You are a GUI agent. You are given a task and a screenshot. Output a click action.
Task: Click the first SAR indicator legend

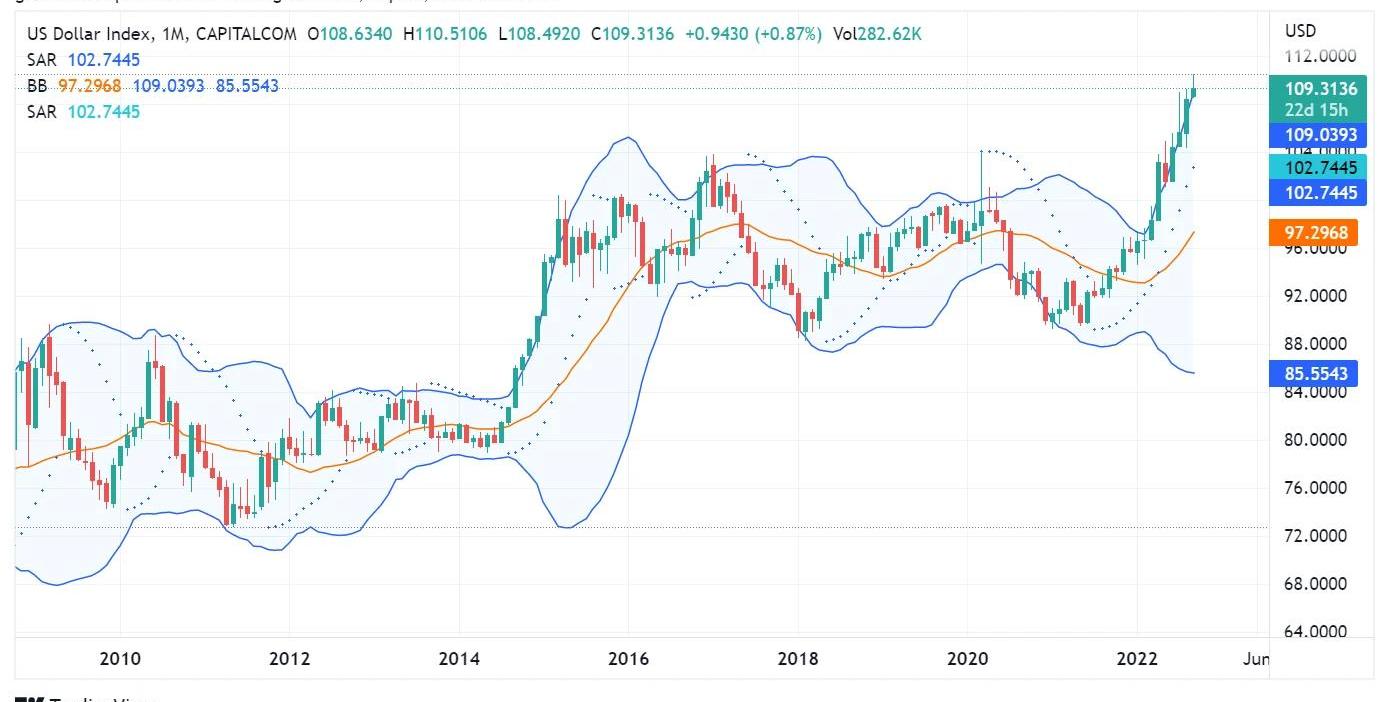point(41,60)
